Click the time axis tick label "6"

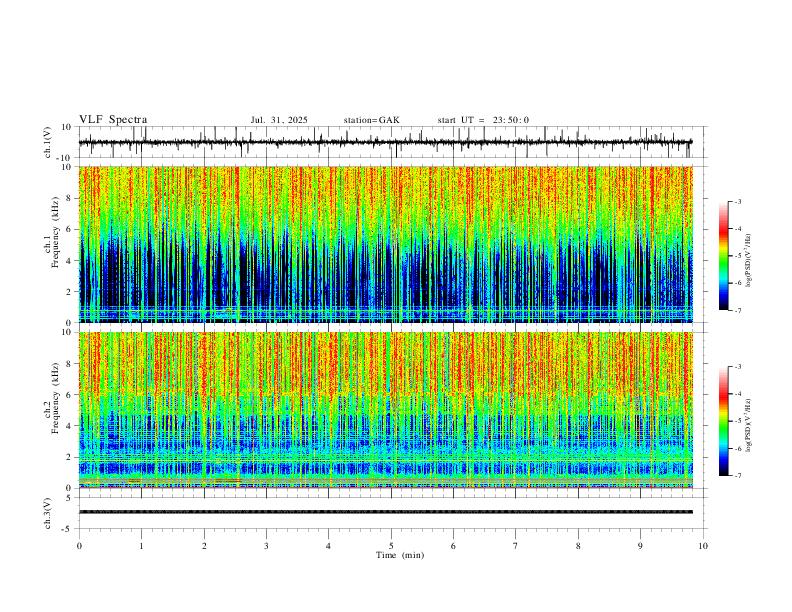[x=453, y=546]
